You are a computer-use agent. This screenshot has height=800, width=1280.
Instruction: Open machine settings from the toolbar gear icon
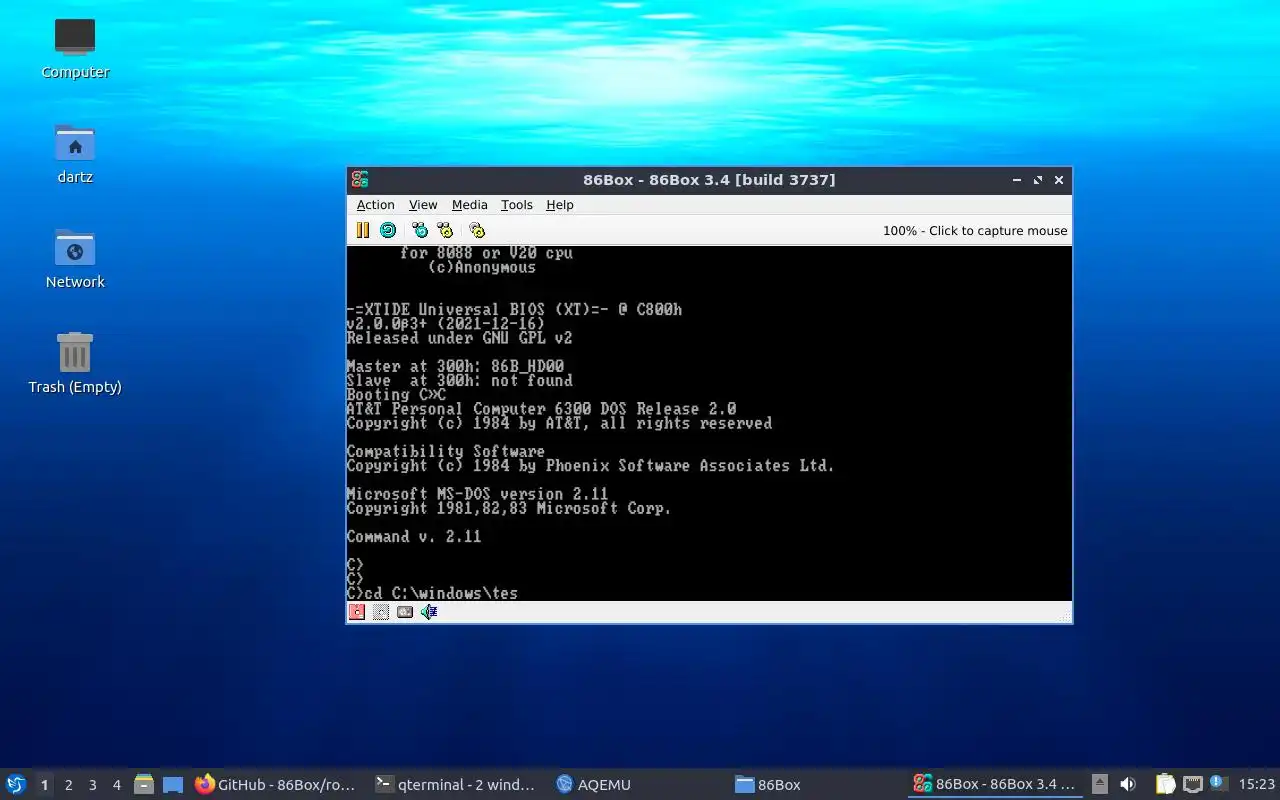pos(477,230)
